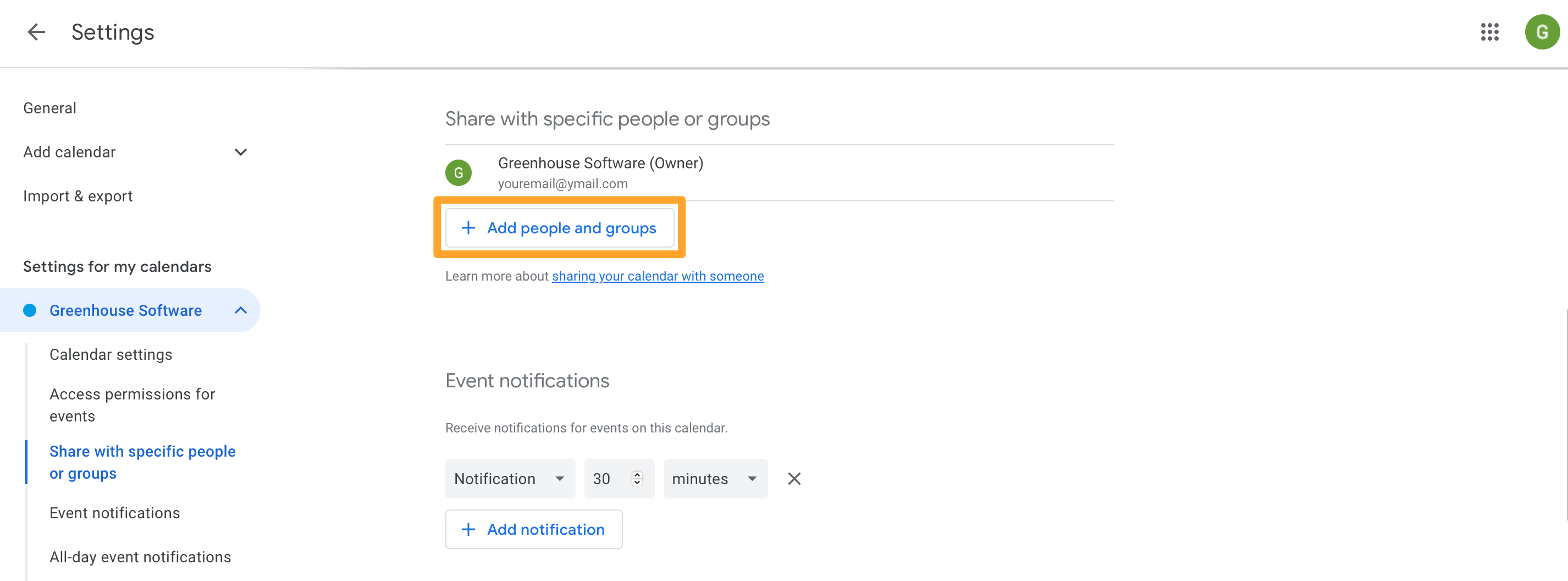
Task: Open Access permissions for events
Action: [132, 405]
